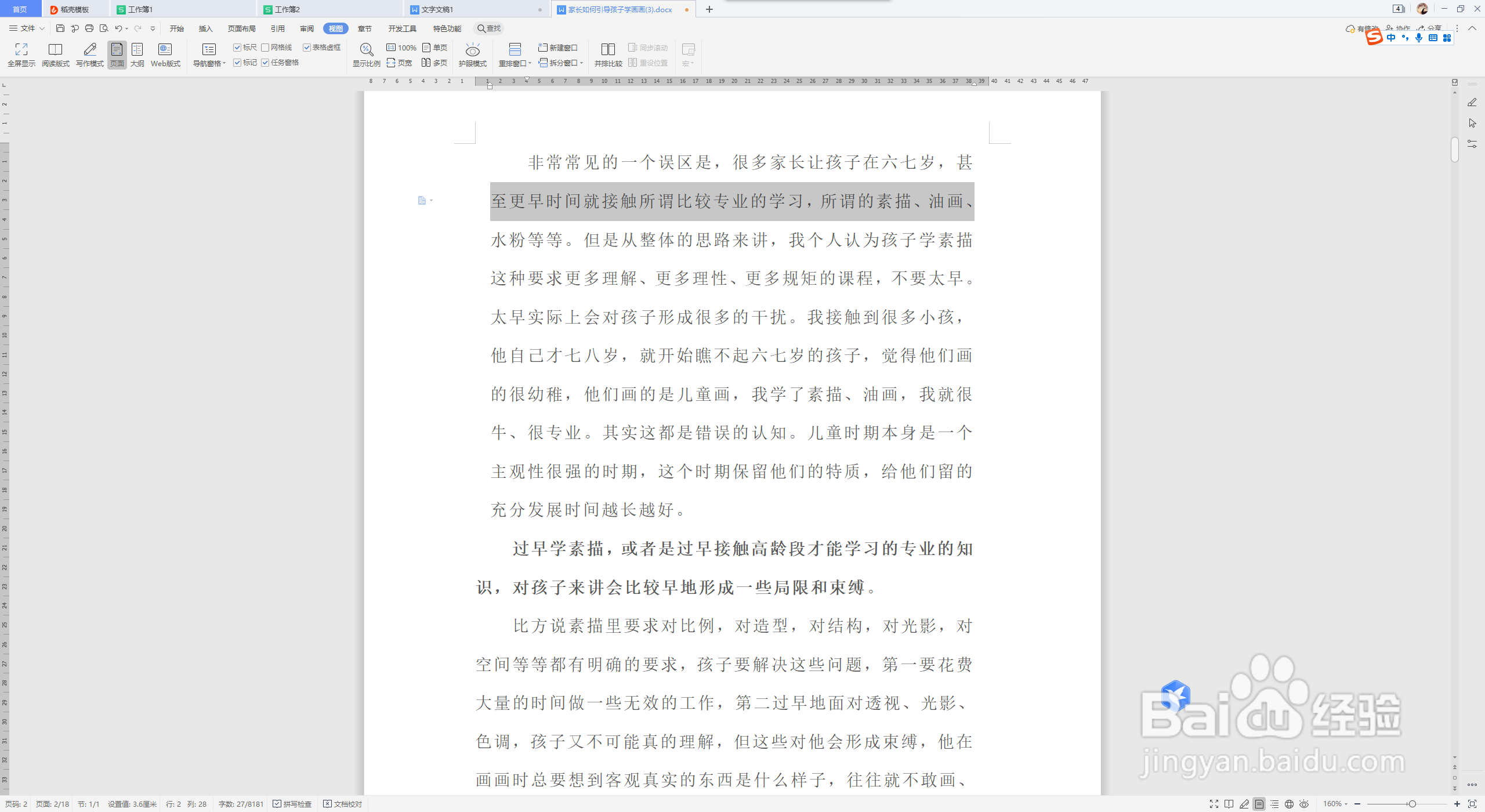The image size is (1485, 812).
Task: Click the new window button
Action: point(558,48)
